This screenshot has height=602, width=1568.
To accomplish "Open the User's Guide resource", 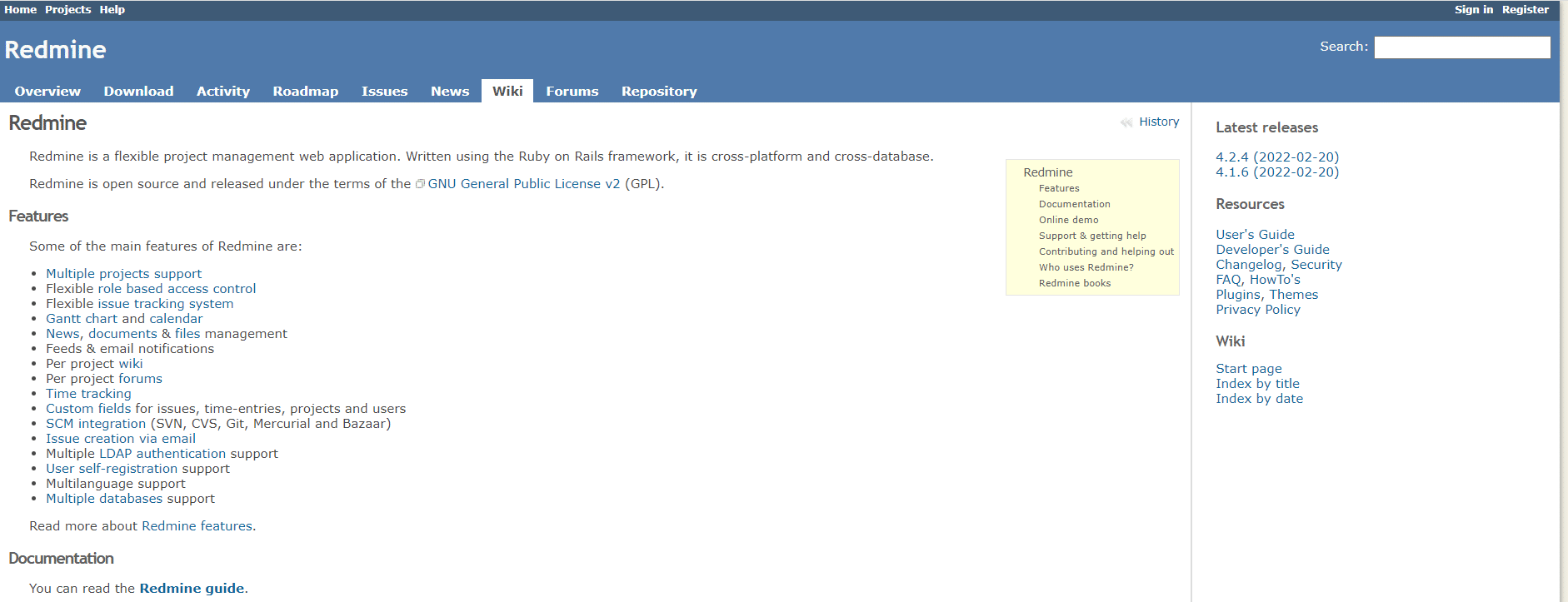I will pos(1255,235).
